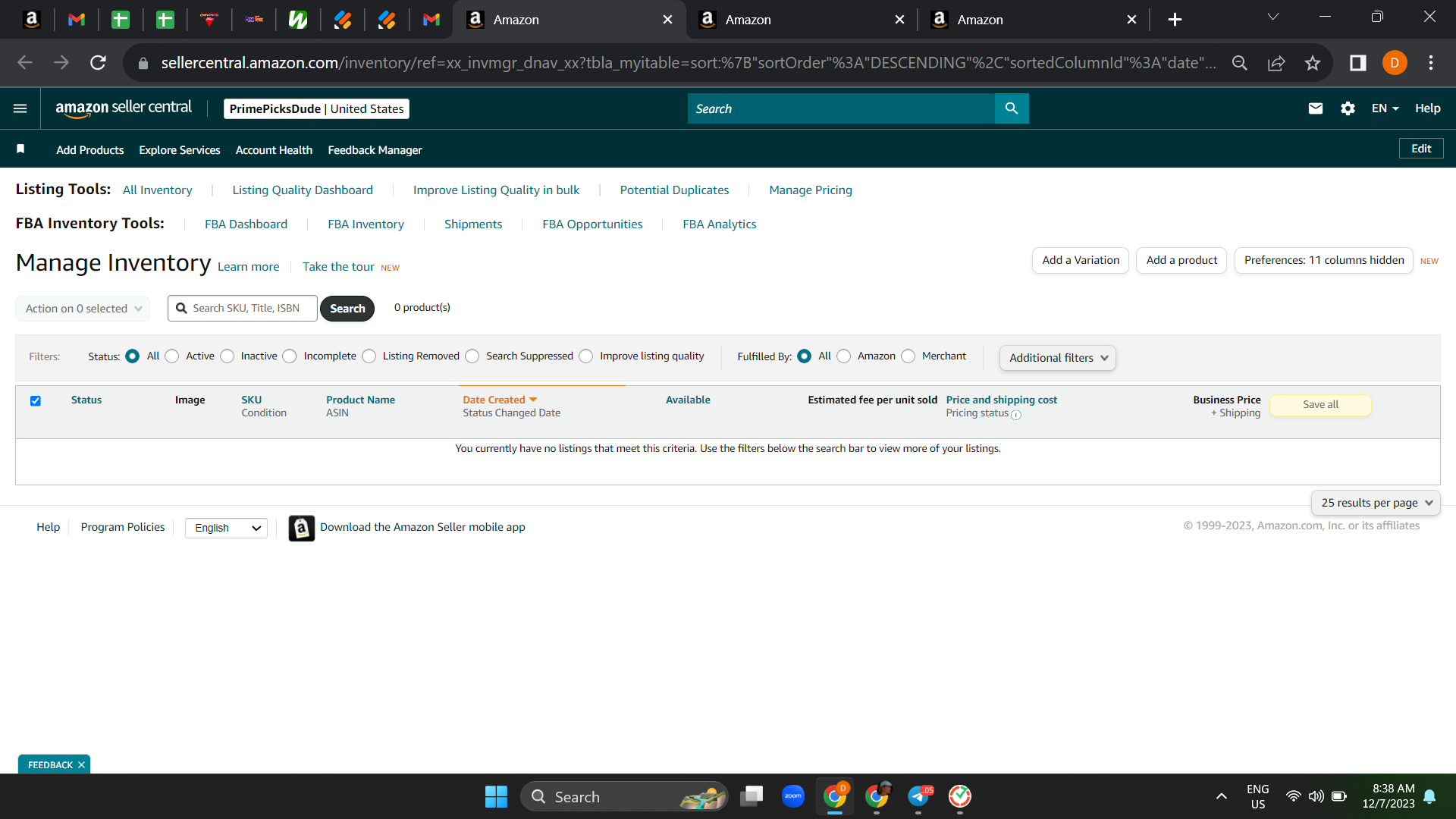Reload the browser page
This screenshot has width=1456, height=819.
point(98,63)
